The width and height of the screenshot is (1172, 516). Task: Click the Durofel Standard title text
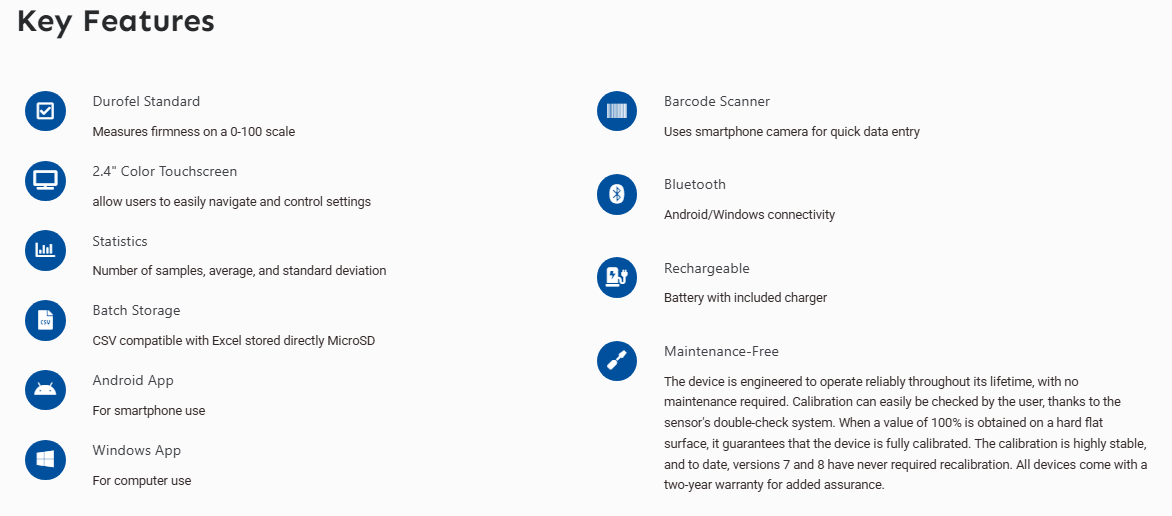146,101
